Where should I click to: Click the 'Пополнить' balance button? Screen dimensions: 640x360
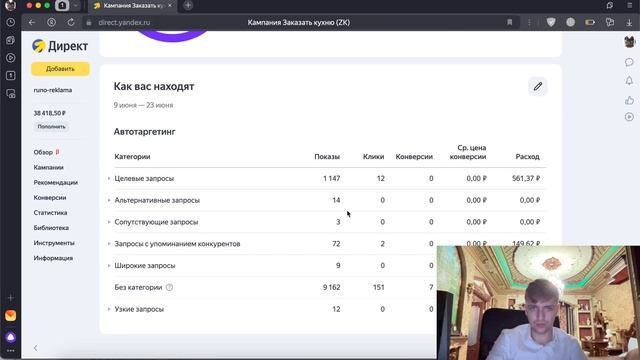click(51, 127)
